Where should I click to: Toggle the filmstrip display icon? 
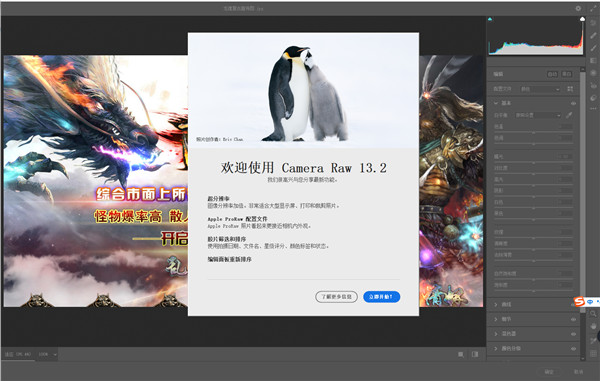point(461,355)
